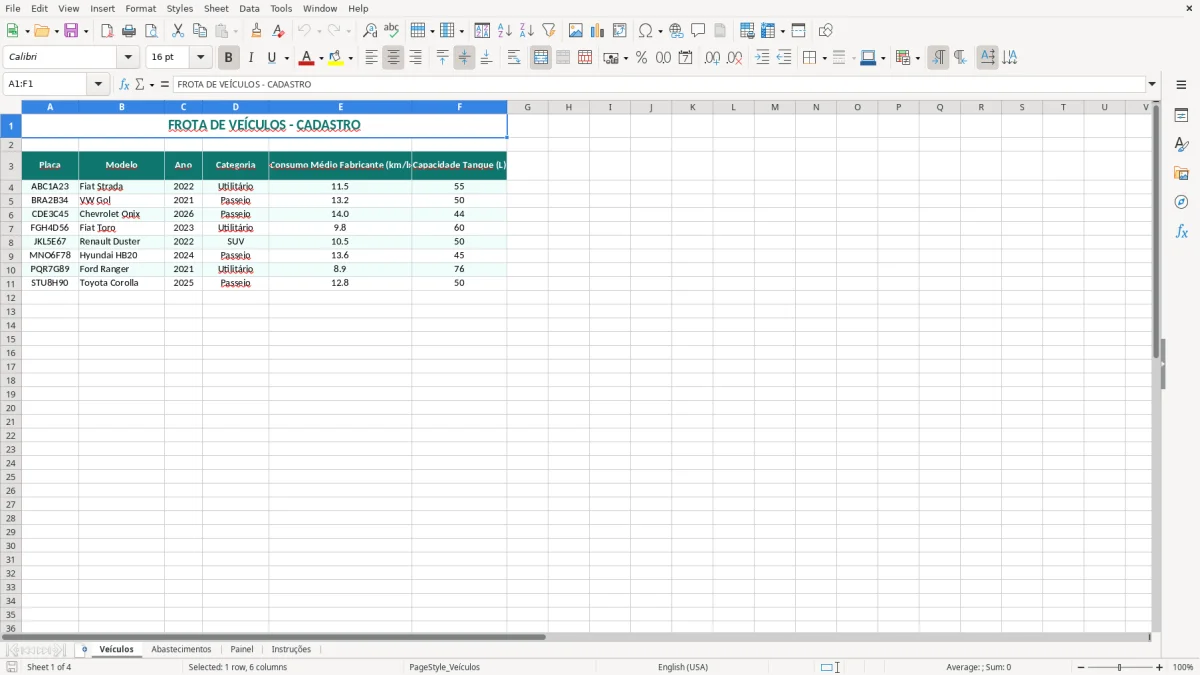This screenshot has height=675, width=1200.
Task: Click the zoom slider in the status bar
Action: pyautogui.click(x=1120, y=667)
